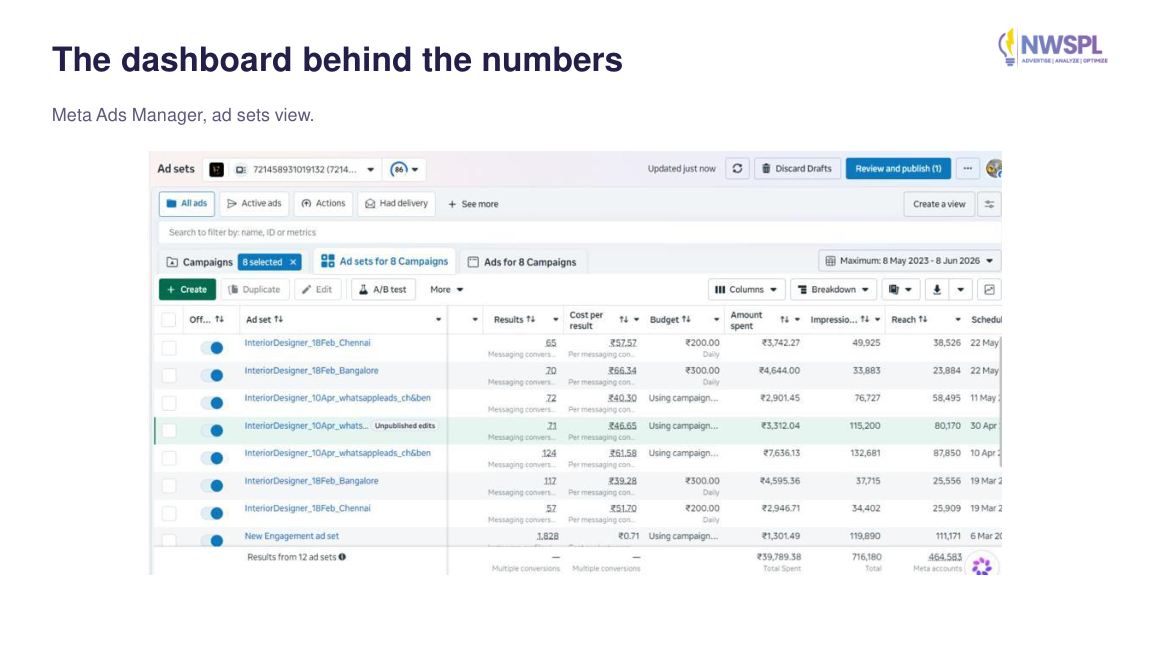Click the green Create button
1152x648 pixels.
click(187, 289)
